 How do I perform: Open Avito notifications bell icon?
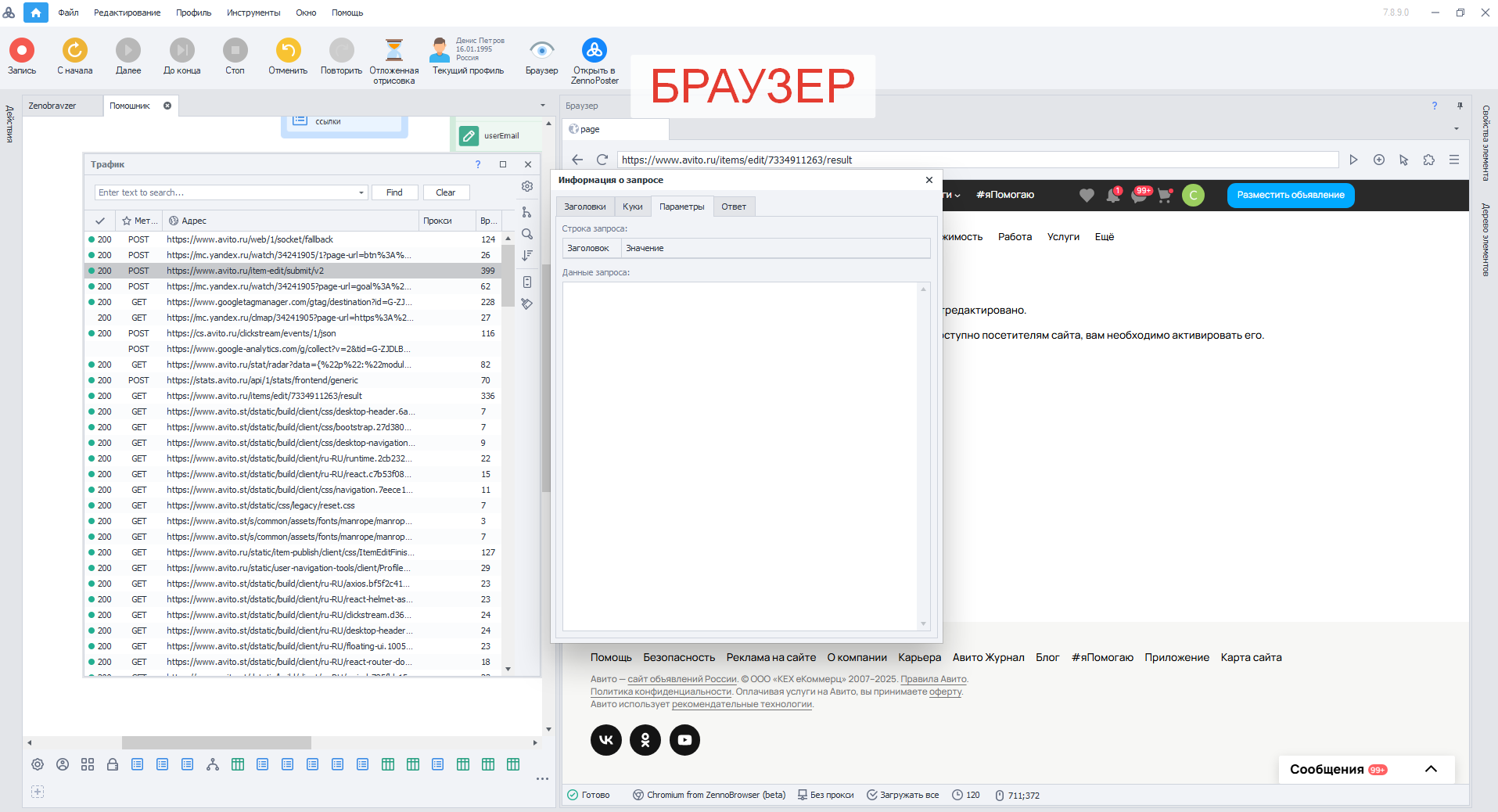tap(1113, 195)
